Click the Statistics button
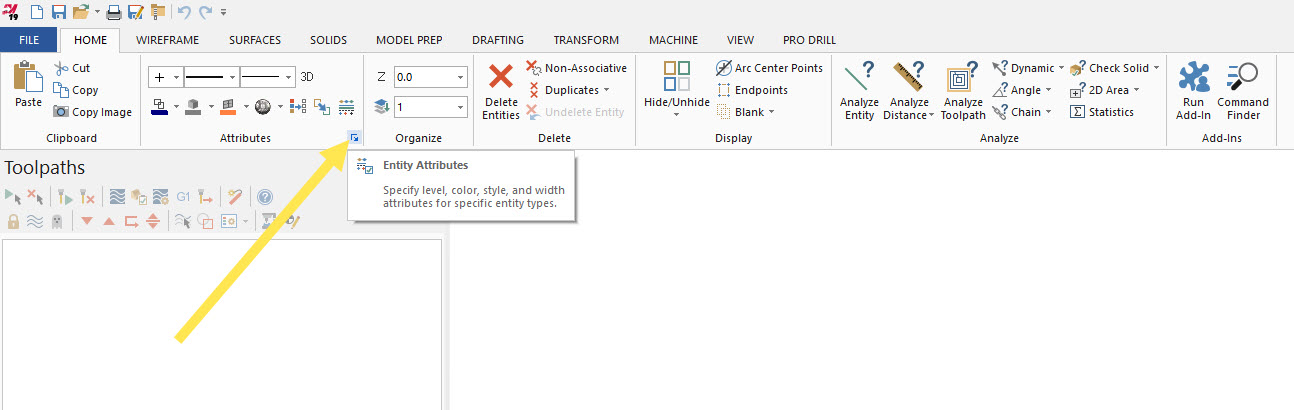This screenshot has width=1294, height=410. click(x=1102, y=112)
